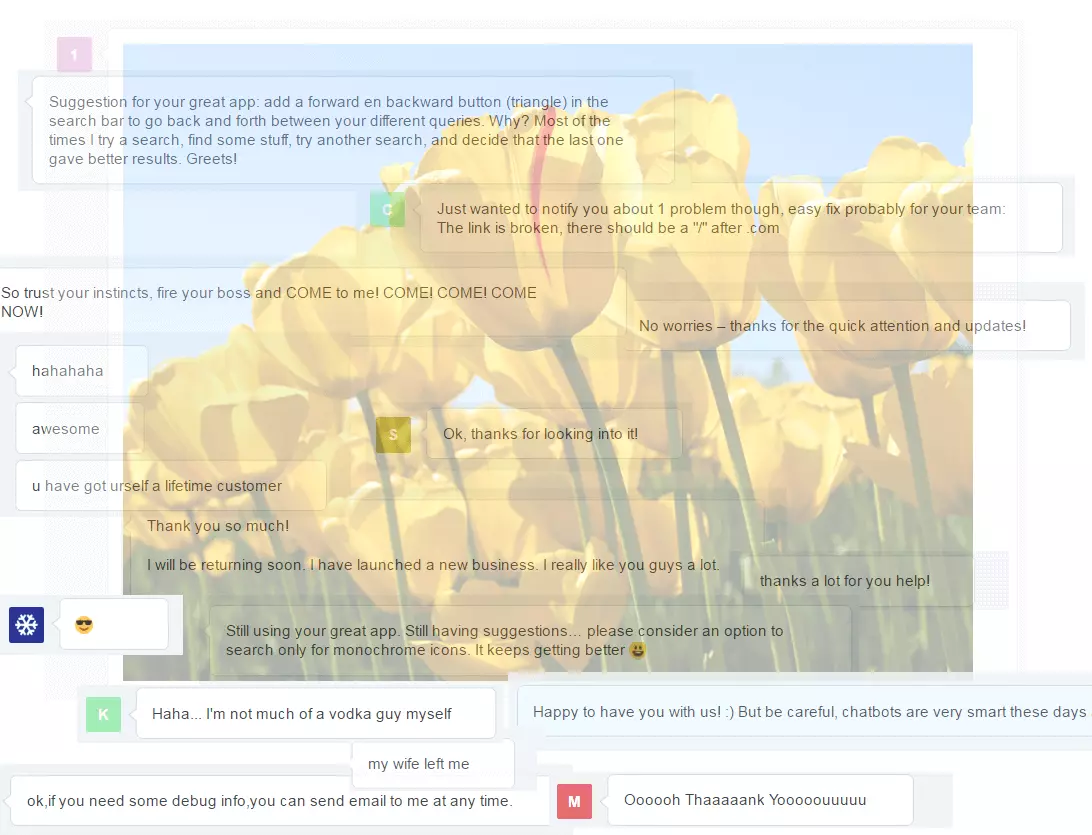
Task: Select the red "M" avatar
Action: click(574, 801)
